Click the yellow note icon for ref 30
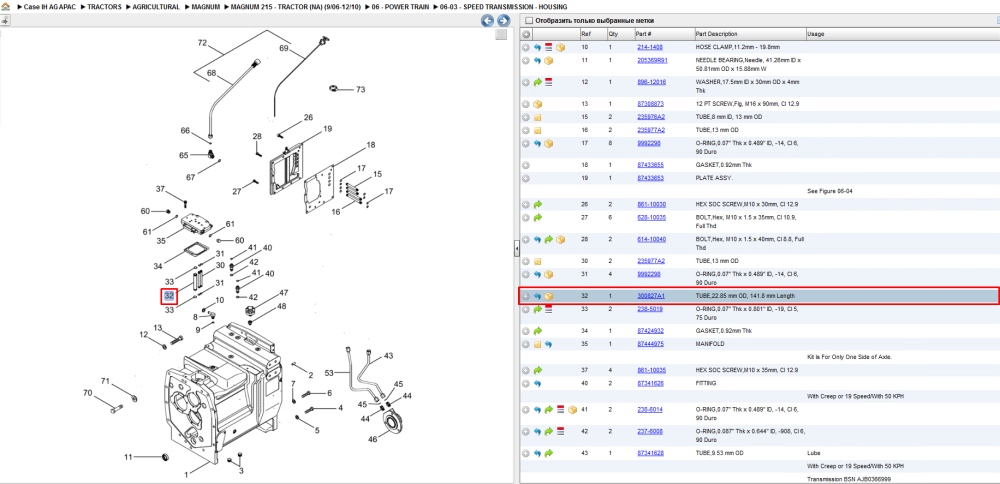The width and height of the screenshot is (1000, 484). point(537,261)
